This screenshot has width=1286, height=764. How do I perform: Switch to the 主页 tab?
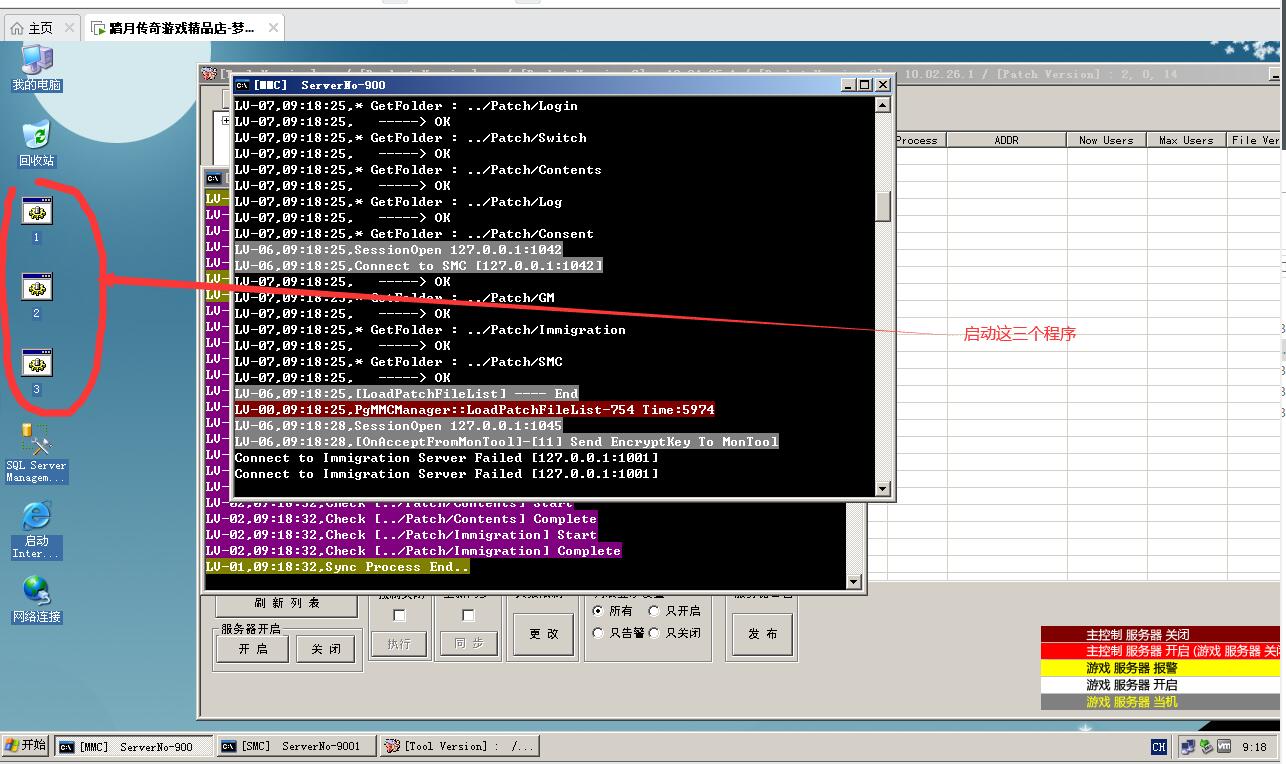[x=40, y=28]
